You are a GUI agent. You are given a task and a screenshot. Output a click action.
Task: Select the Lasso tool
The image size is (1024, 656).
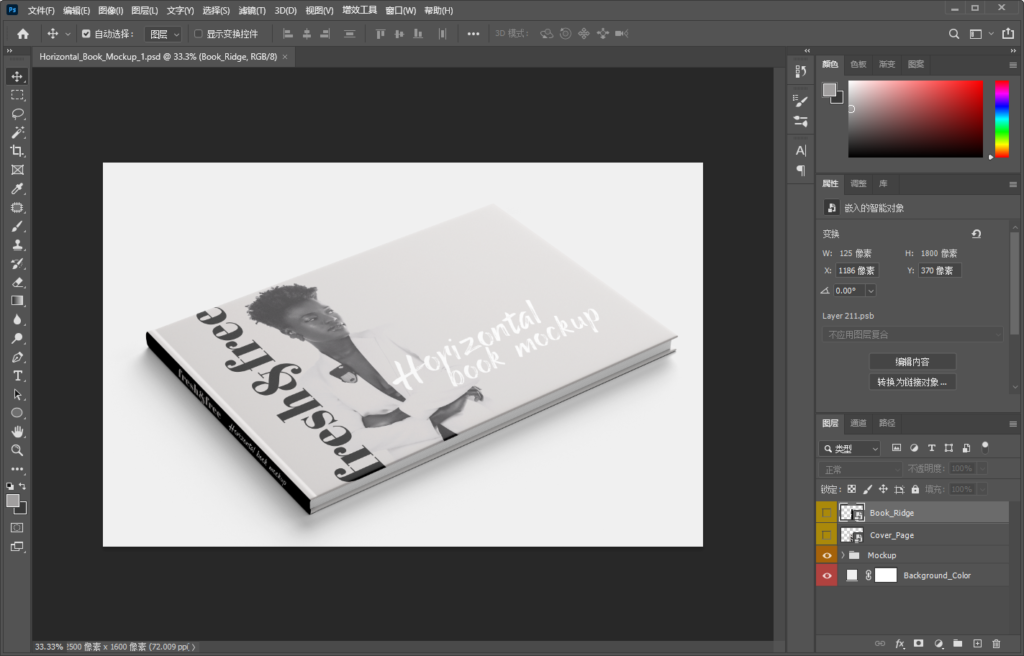click(x=17, y=114)
